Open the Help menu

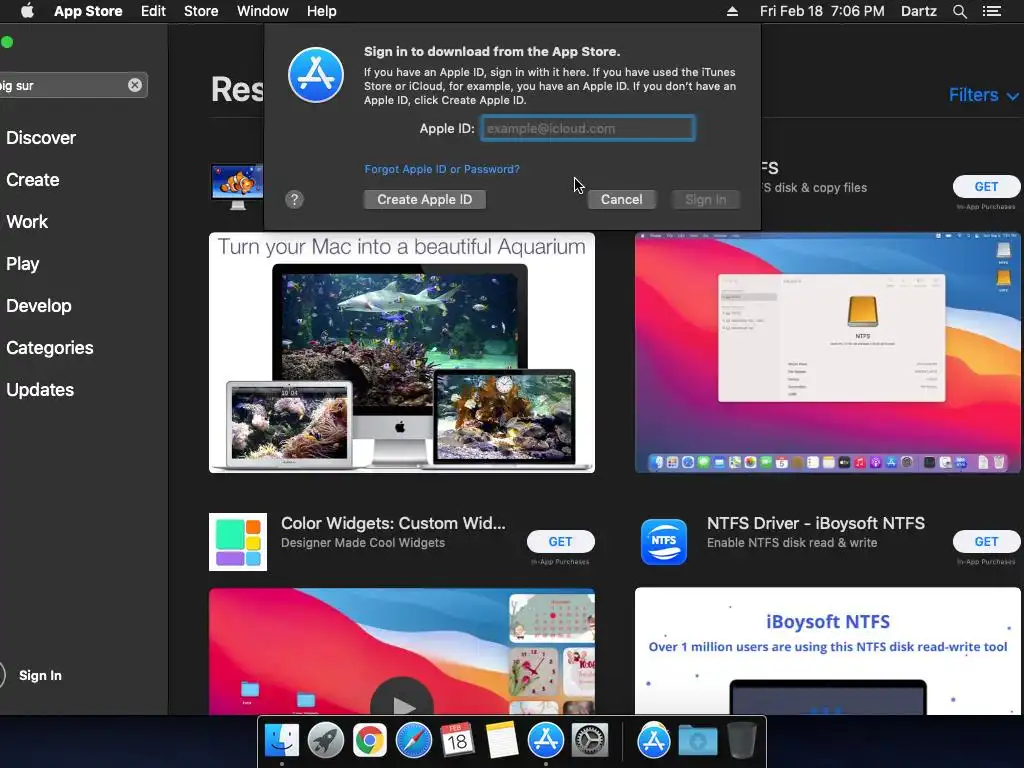click(321, 11)
